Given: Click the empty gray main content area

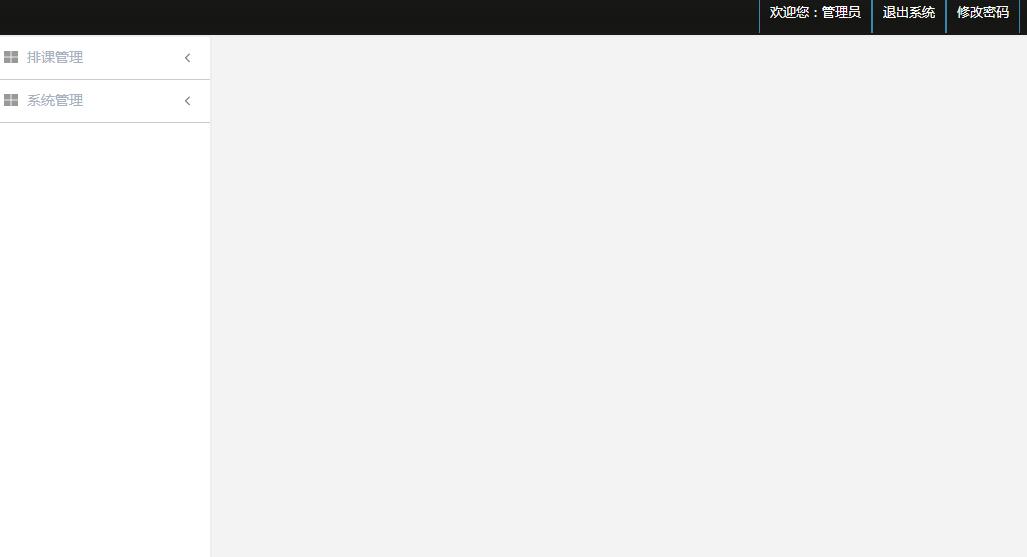Looking at the screenshot, I should [618, 295].
